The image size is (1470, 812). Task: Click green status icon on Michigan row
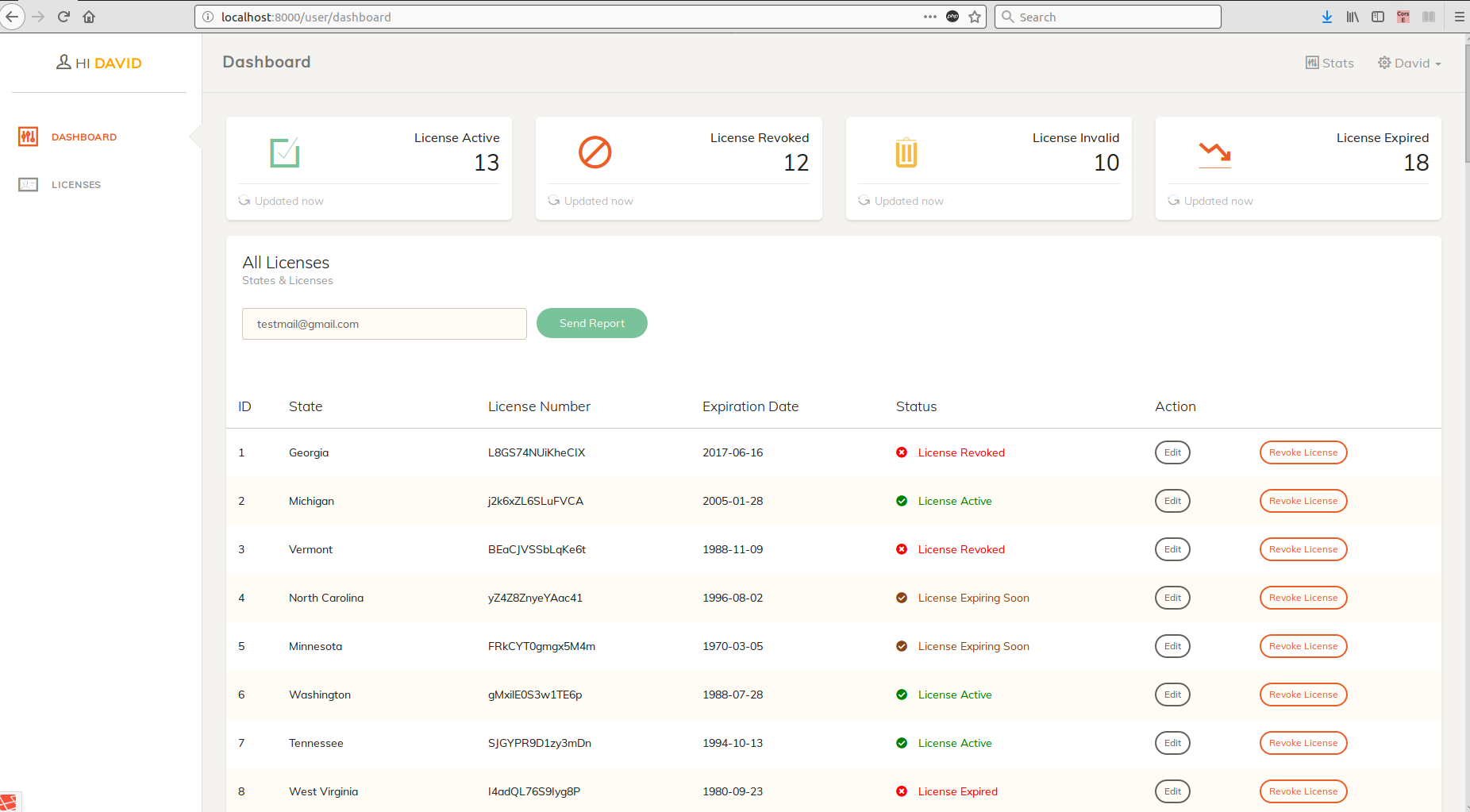pyautogui.click(x=902, y=501)
